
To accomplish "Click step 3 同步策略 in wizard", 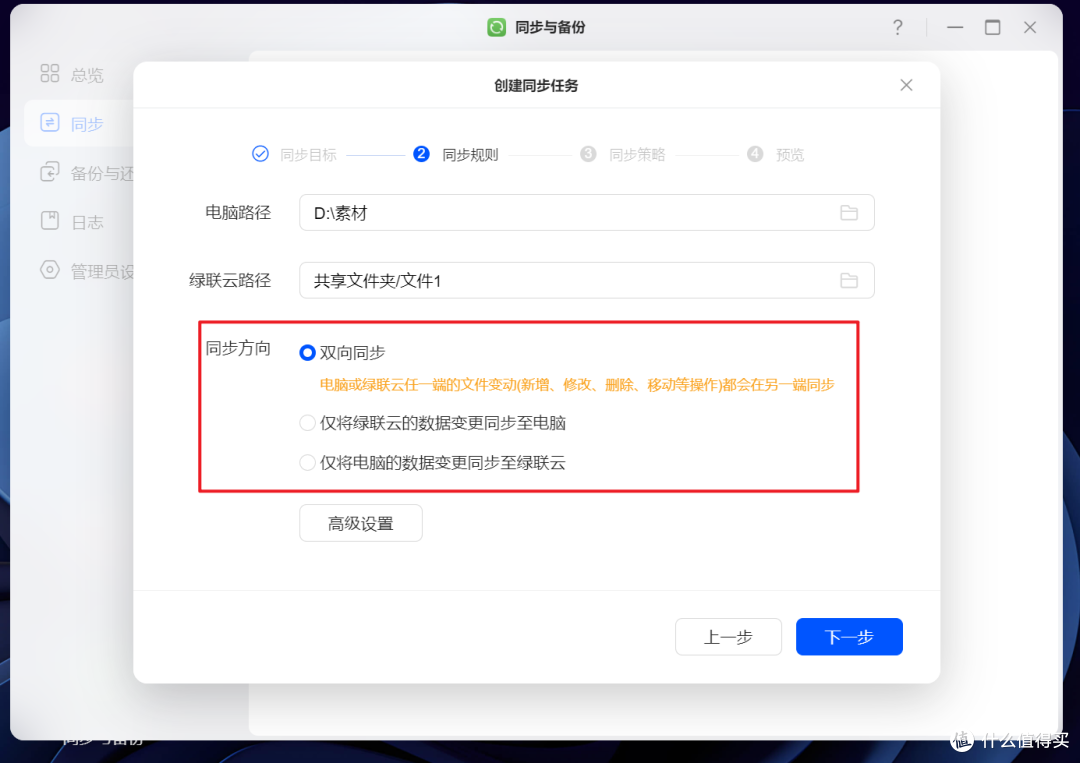I will point(623,154).
